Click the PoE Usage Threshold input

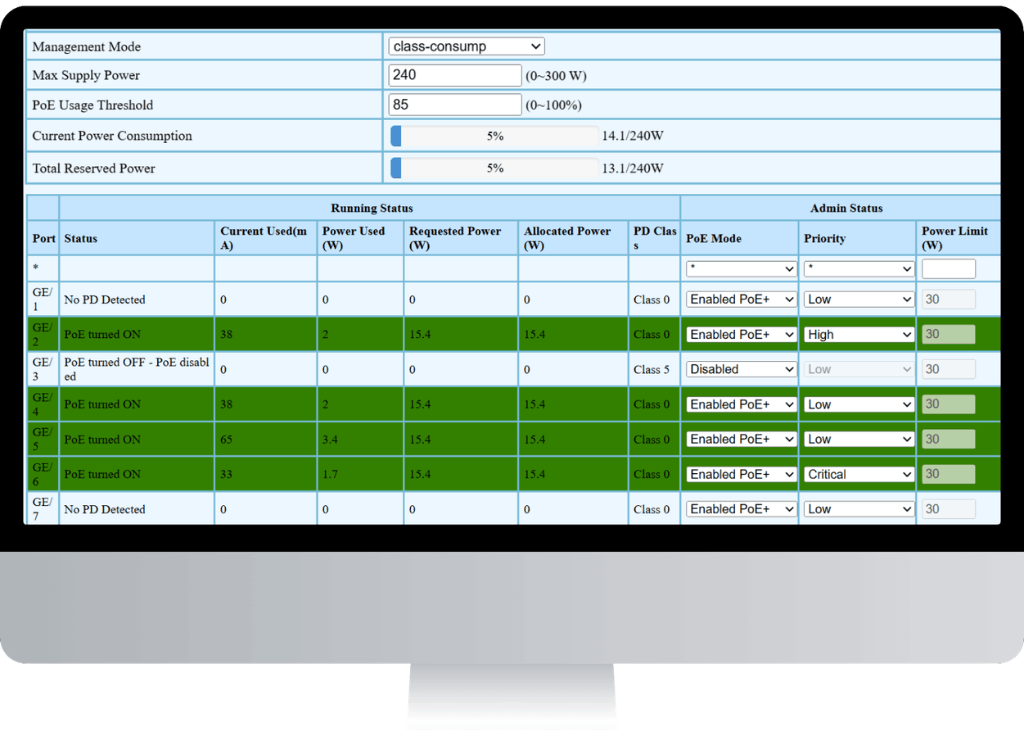455,104
